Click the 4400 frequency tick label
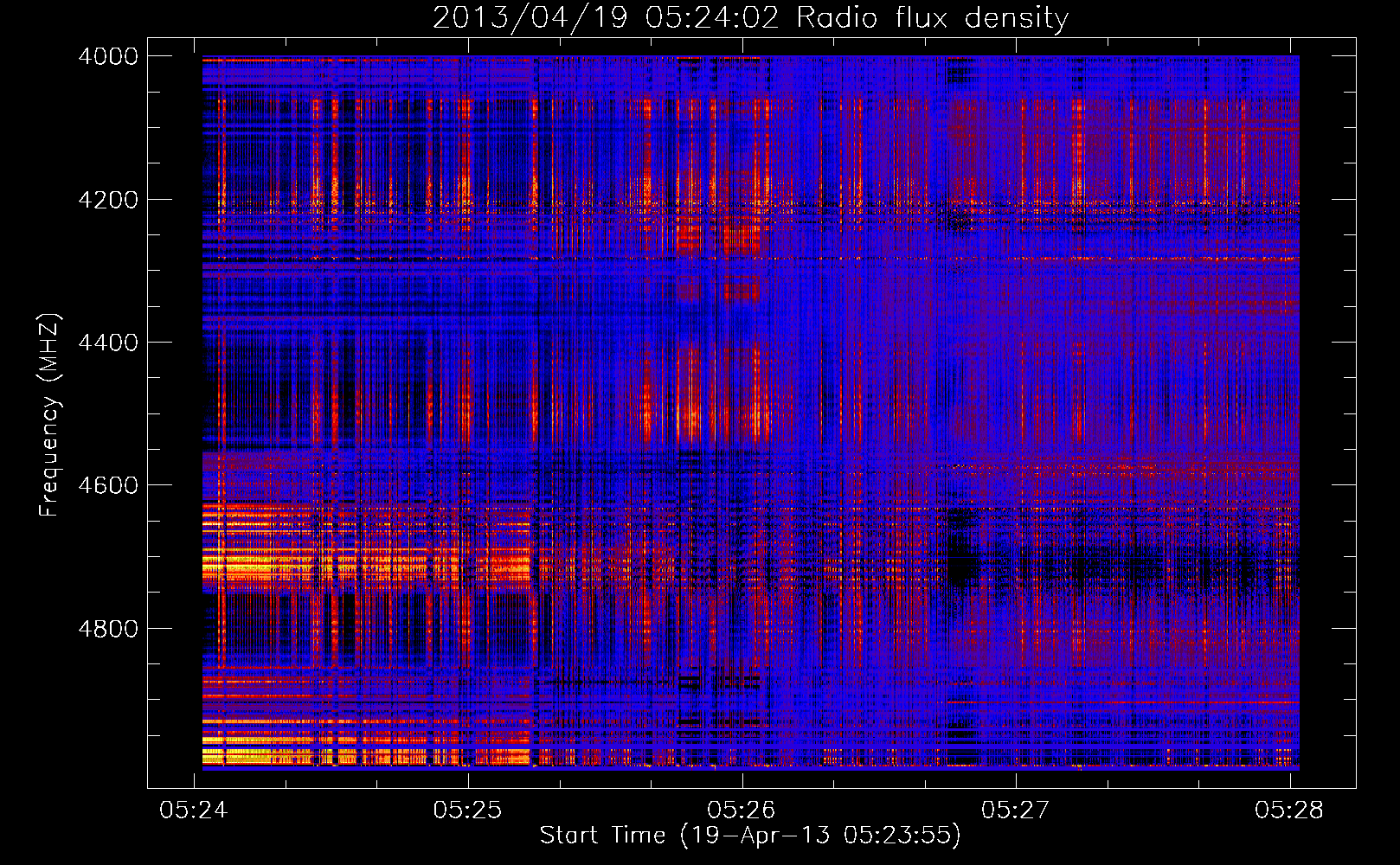The height and width of the screenshot is (865, 1400). point(108,343)
